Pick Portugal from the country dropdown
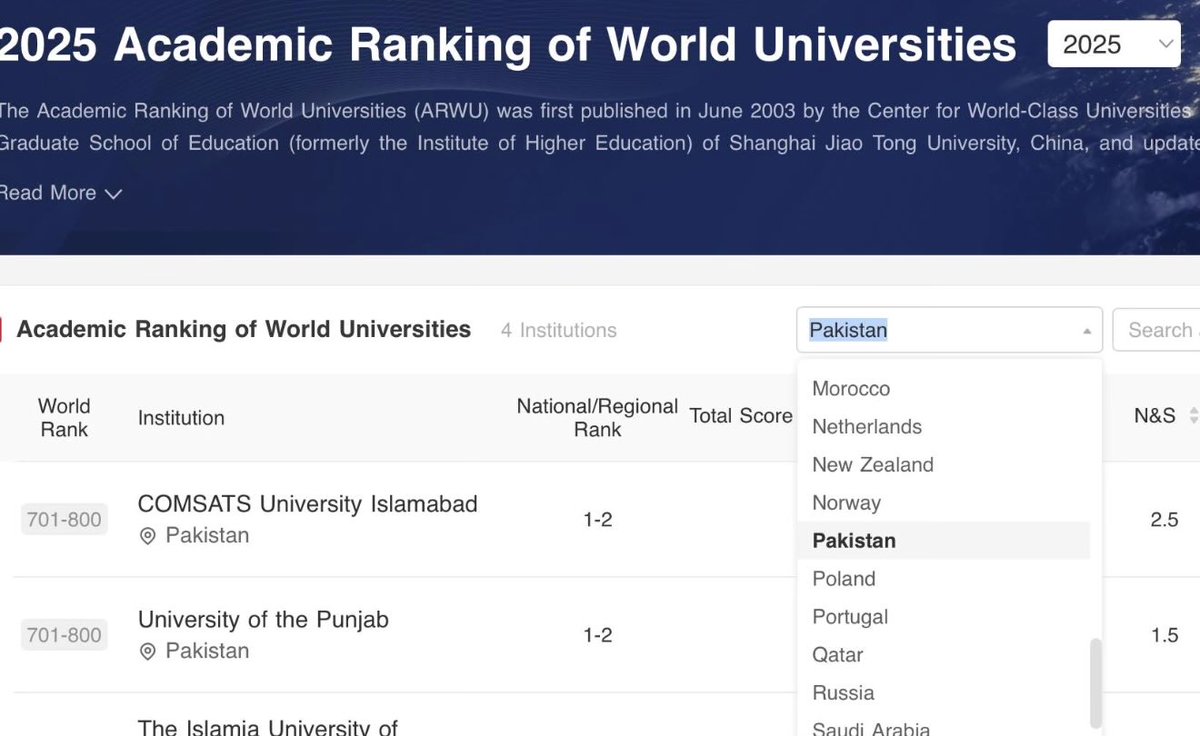 pyautogui.click(x=850, y=616)
